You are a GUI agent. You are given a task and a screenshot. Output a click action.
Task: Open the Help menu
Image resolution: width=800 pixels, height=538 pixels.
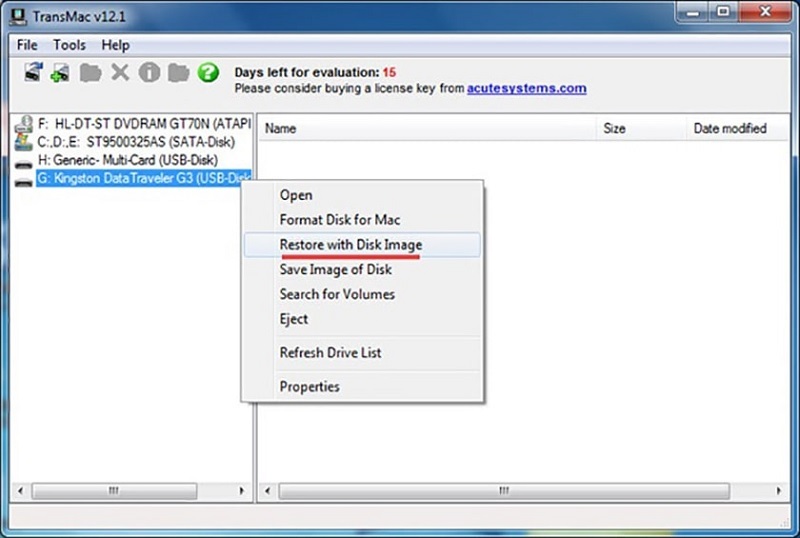point(116,45)
